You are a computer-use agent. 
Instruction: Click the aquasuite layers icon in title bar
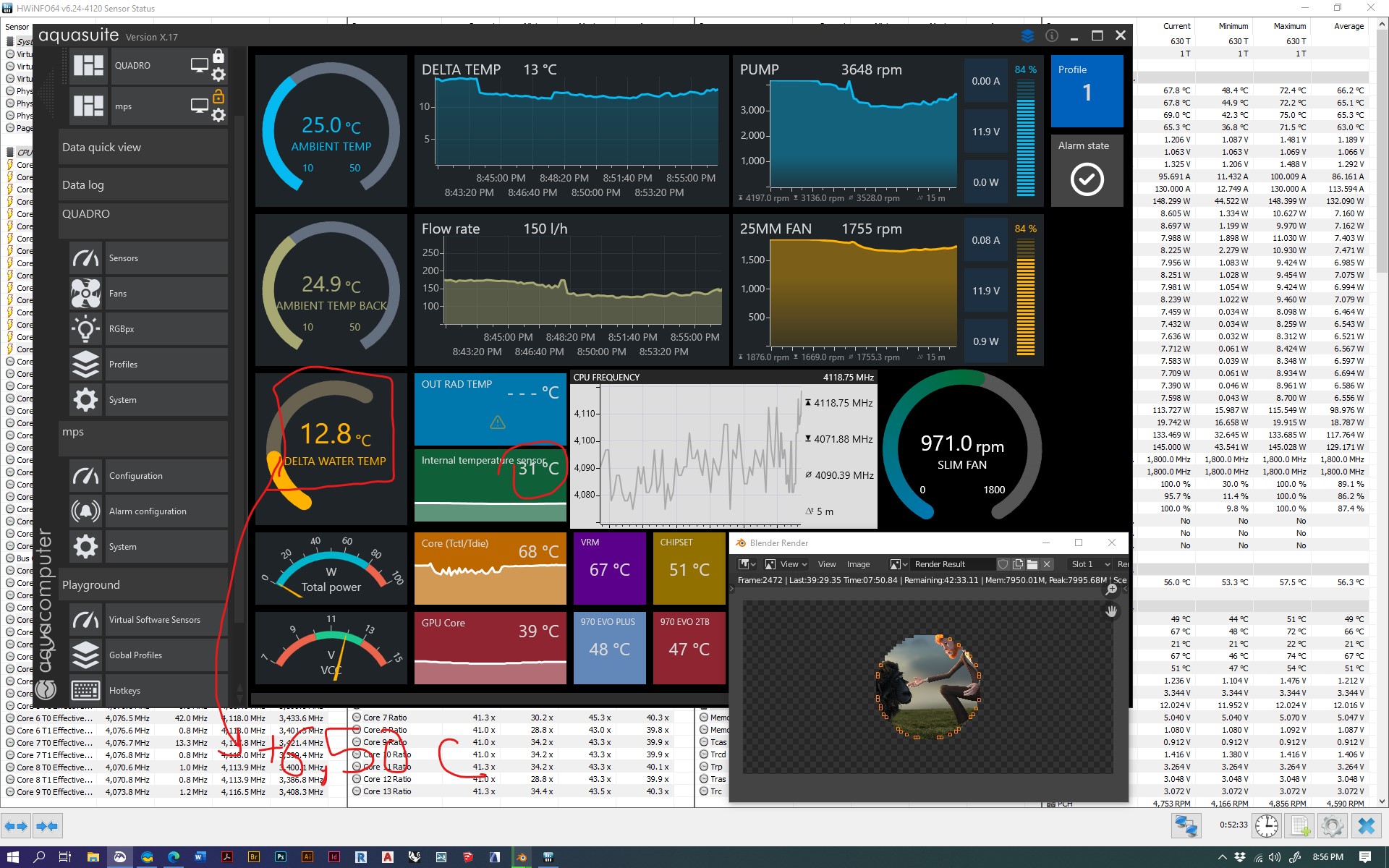[x=1027, y=35]
